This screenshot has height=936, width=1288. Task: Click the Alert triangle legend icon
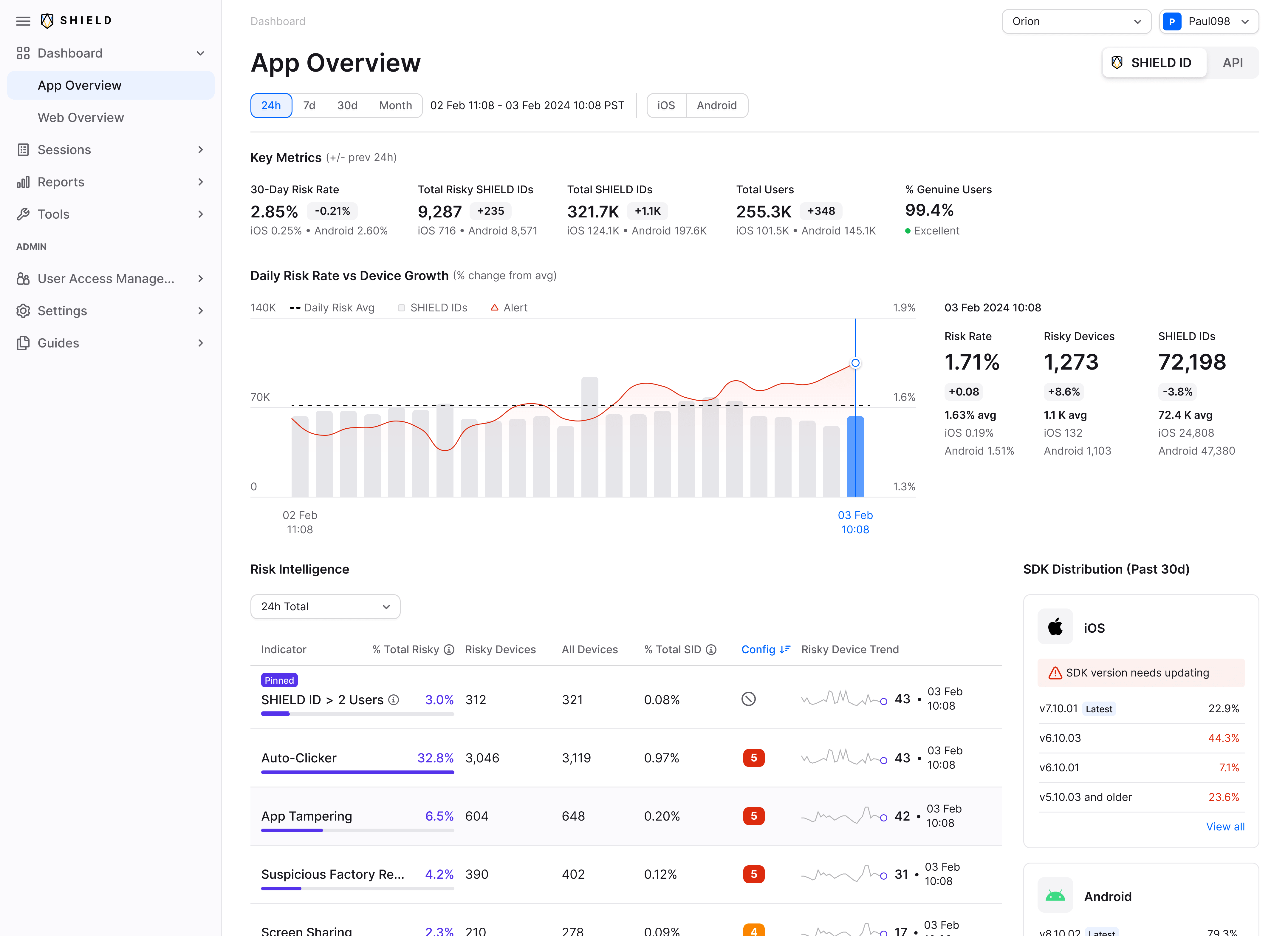[x=495, y=308]
